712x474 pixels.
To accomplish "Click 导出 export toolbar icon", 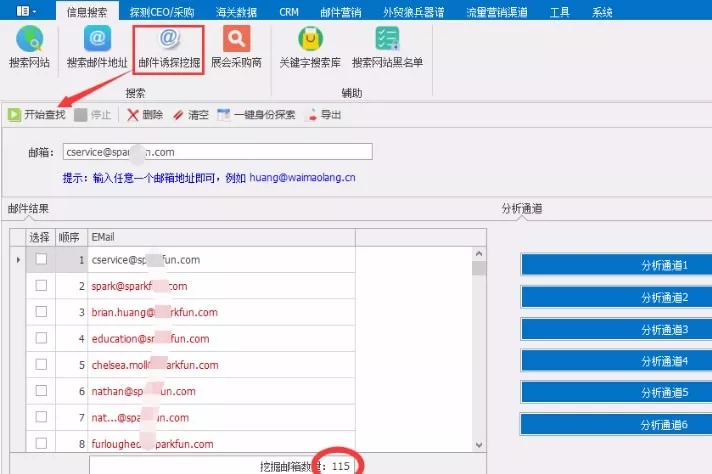I will (x=323, y=114).
